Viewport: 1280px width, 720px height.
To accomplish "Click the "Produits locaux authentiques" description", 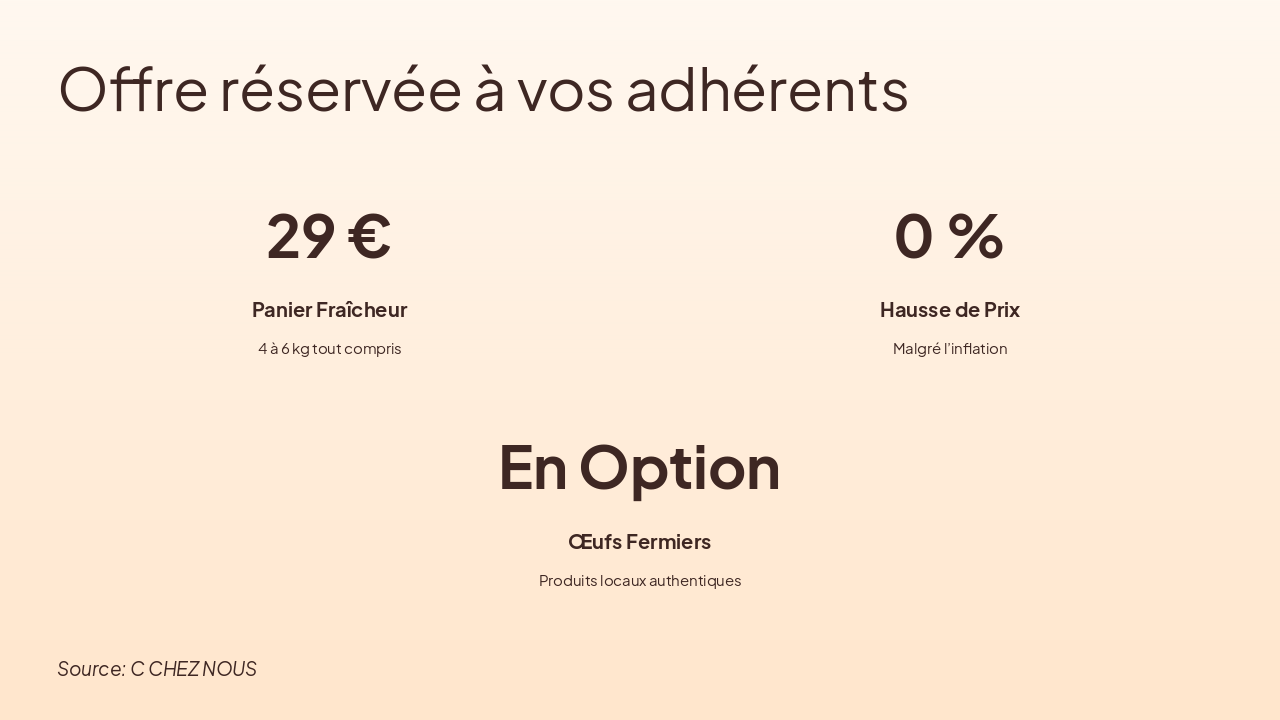I will click(639, 581).
